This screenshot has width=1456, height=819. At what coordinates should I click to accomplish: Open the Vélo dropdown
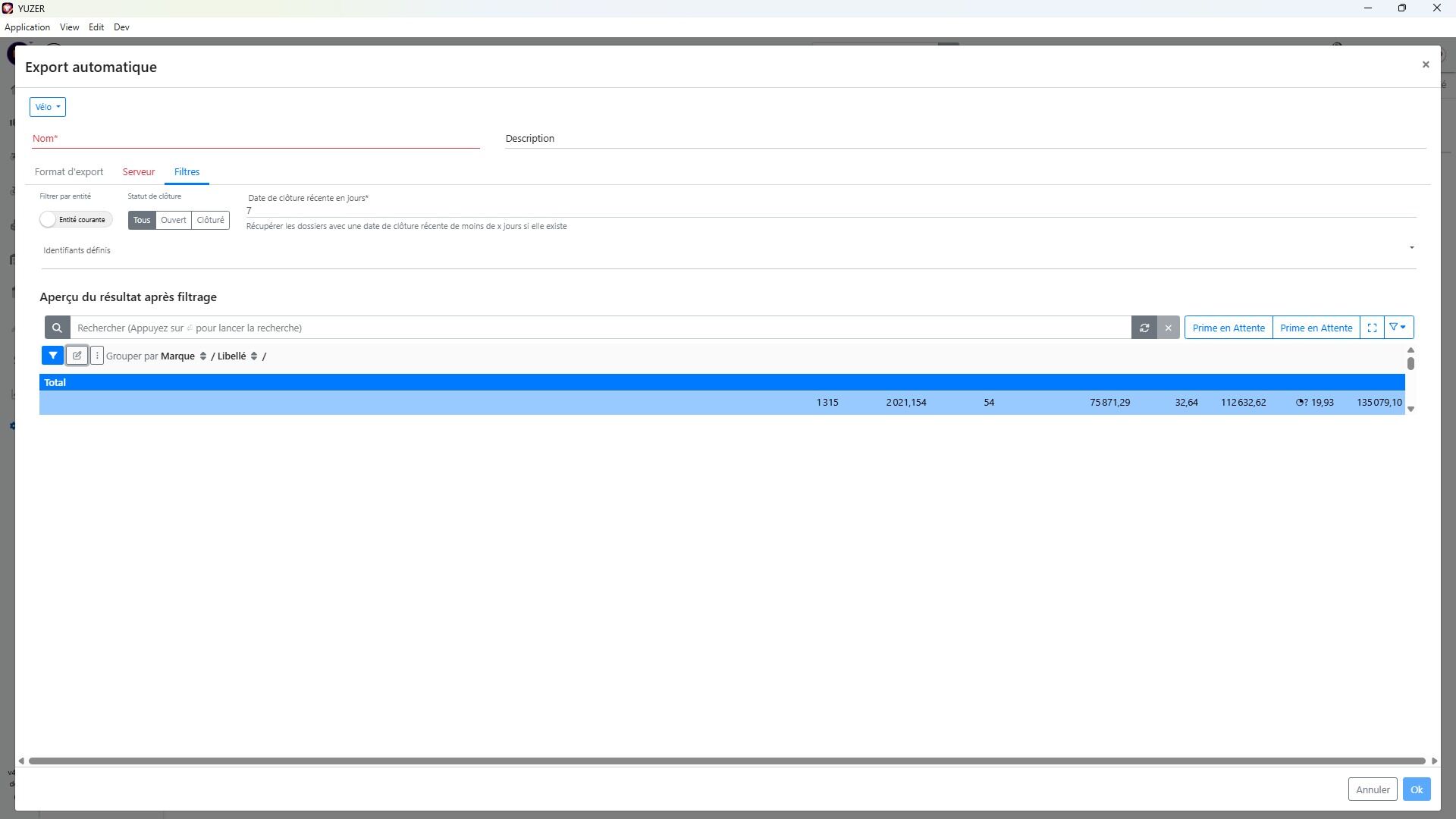[x=48, y=107]
